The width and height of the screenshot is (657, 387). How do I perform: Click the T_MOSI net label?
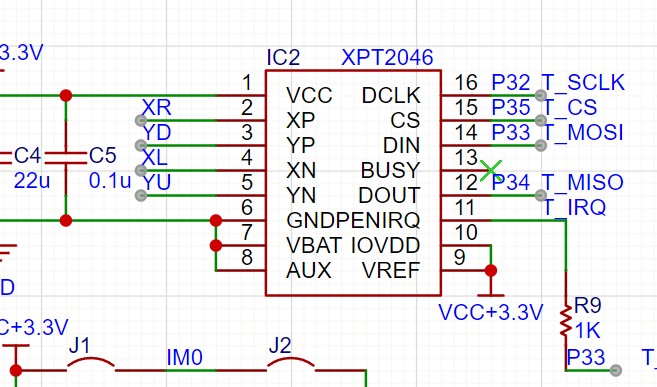pos(583,132)
